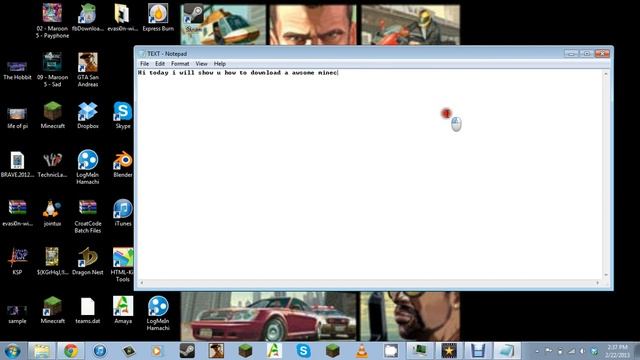Select the BRAVE.2012 file on the desktop

coord(17,164)
